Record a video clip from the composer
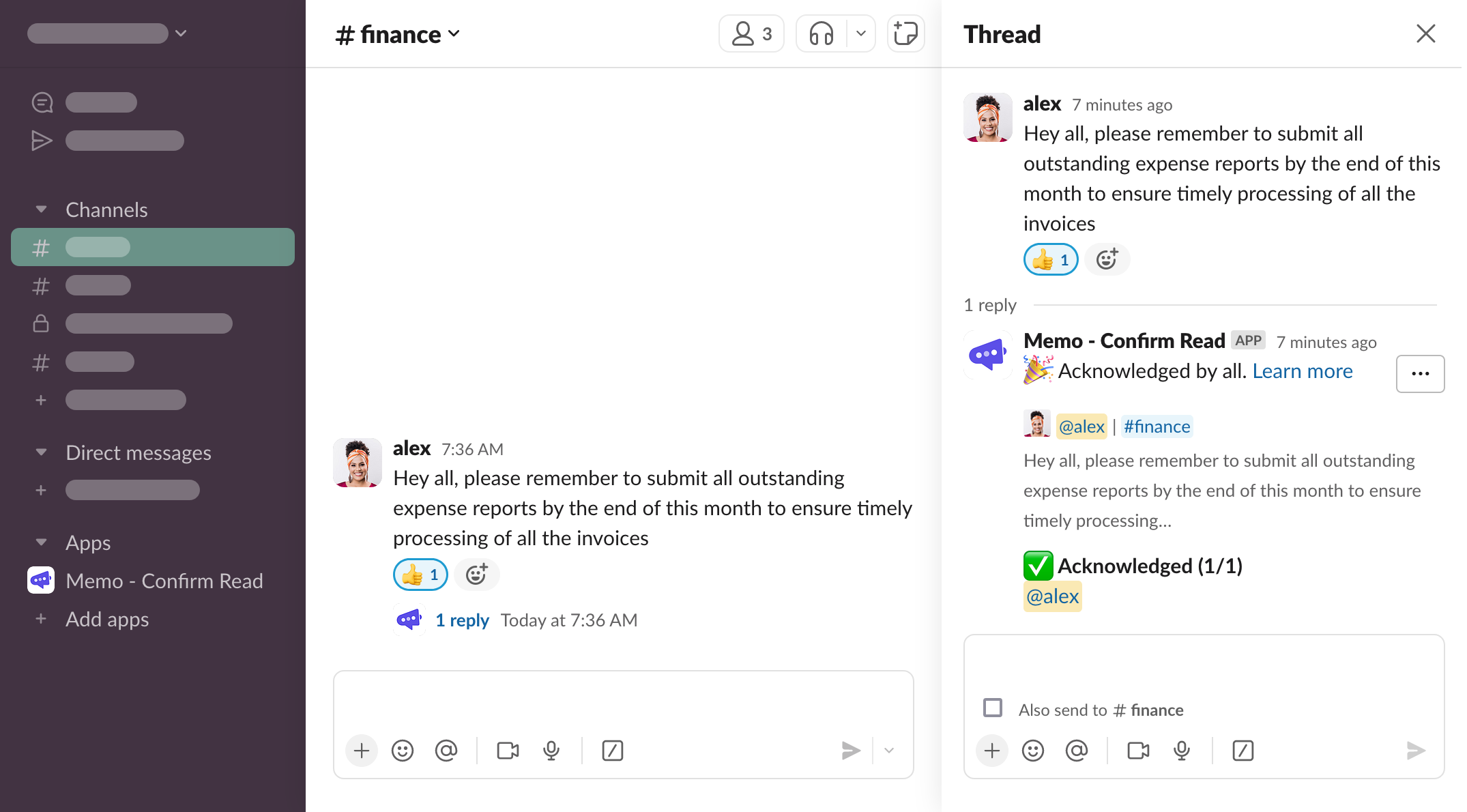 tap(508, 751)
